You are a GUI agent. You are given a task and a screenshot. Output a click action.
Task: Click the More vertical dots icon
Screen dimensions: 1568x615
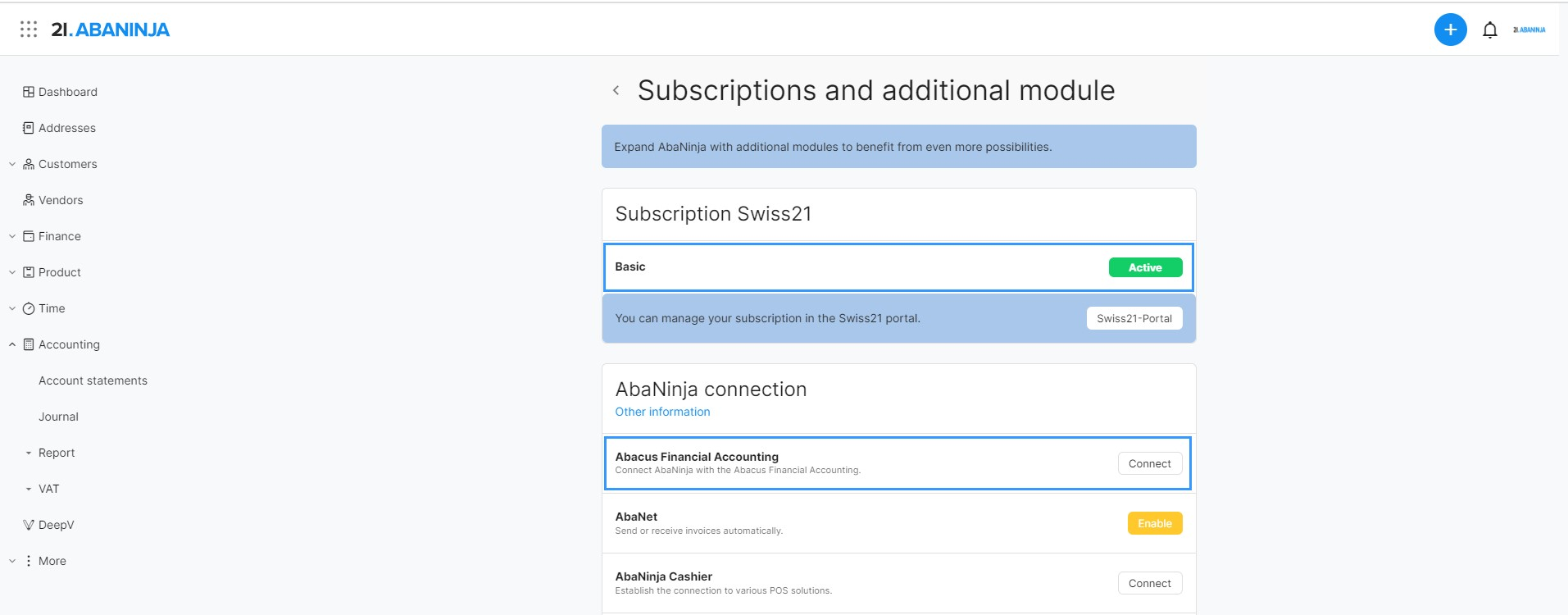(29, 561)
